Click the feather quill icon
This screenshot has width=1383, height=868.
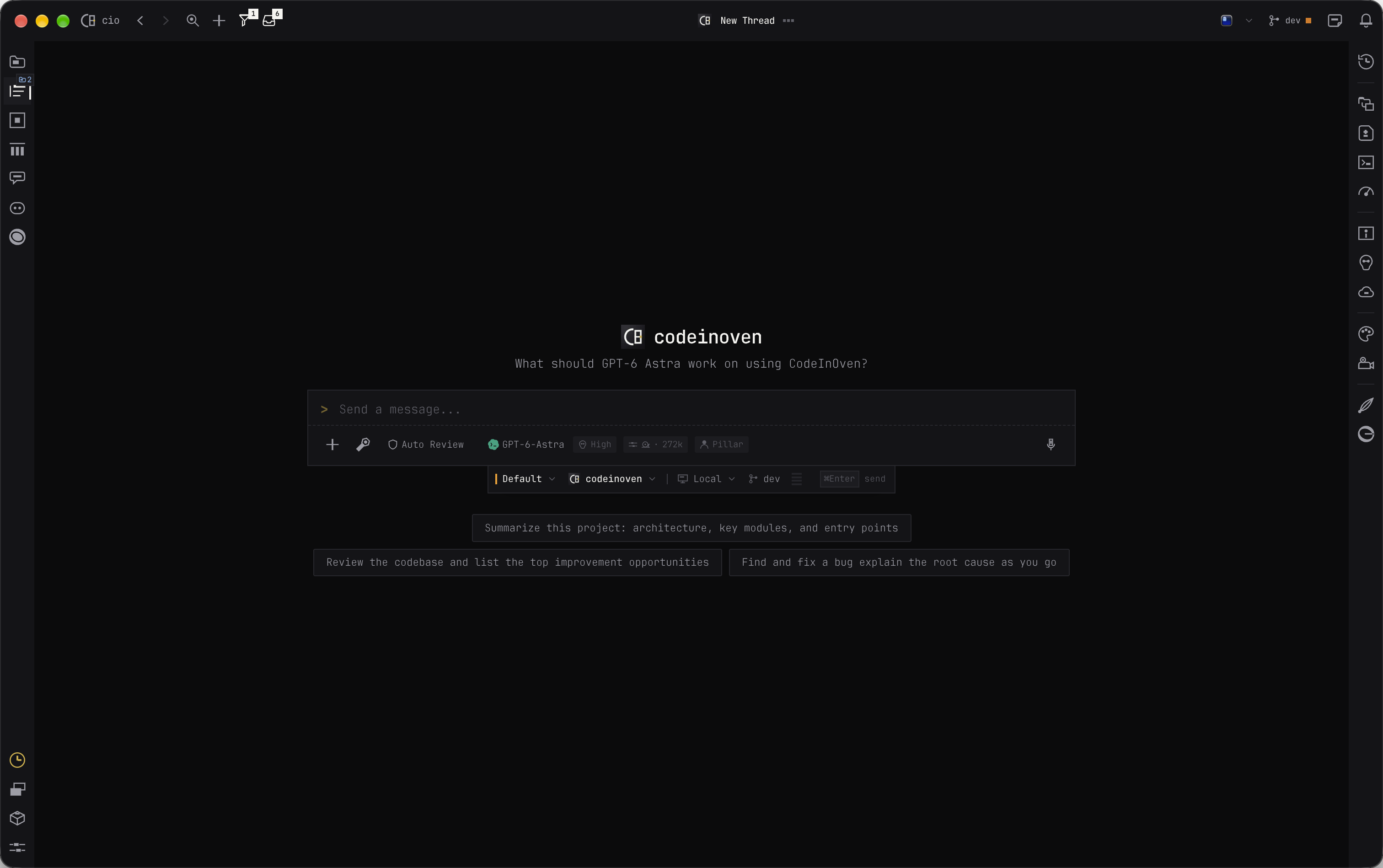click(1366, 405)
